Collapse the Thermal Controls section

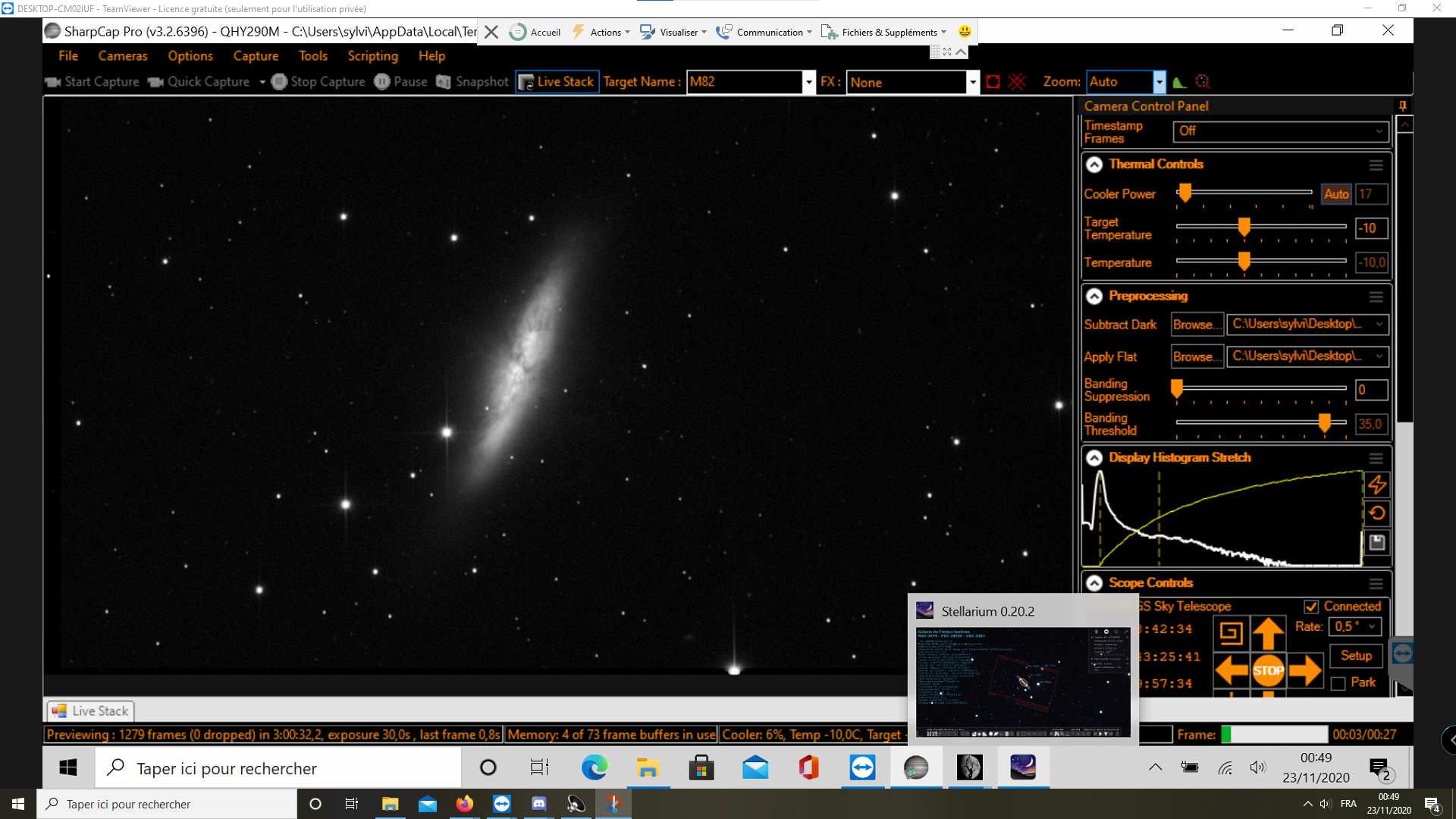click(x=1094, y=165)
